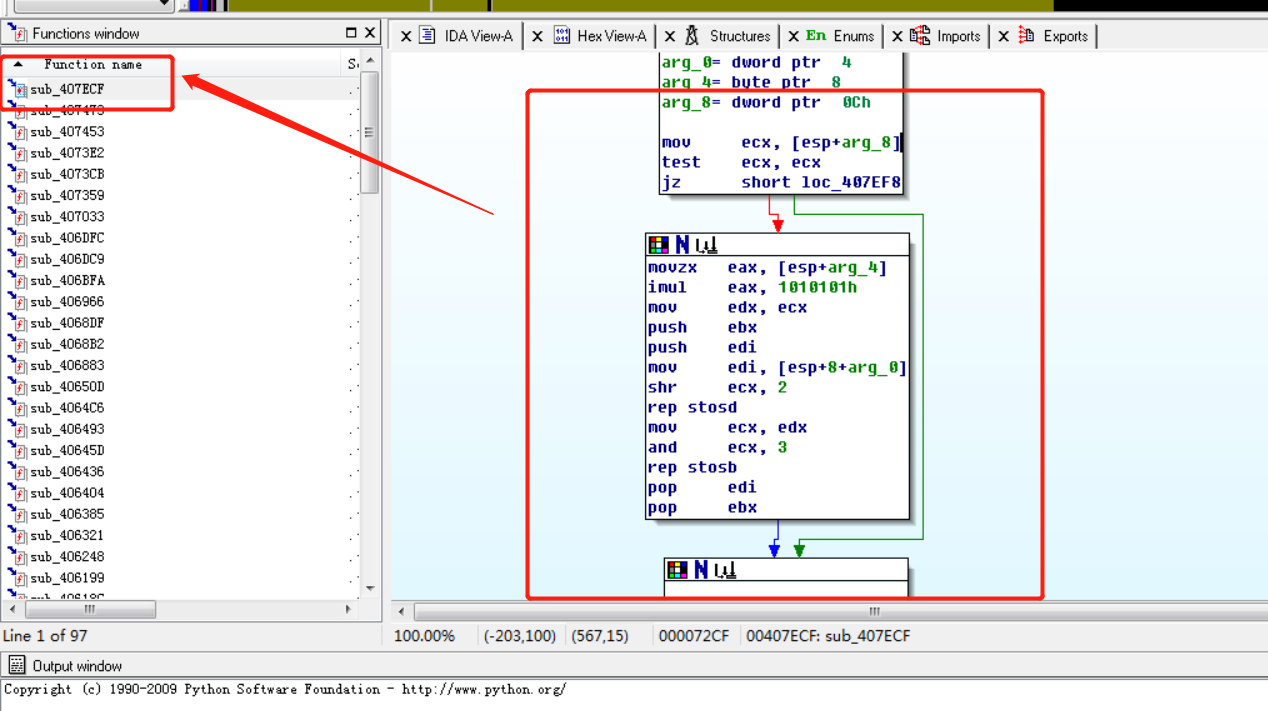Select function sub_406BFA

click(67, 281)
